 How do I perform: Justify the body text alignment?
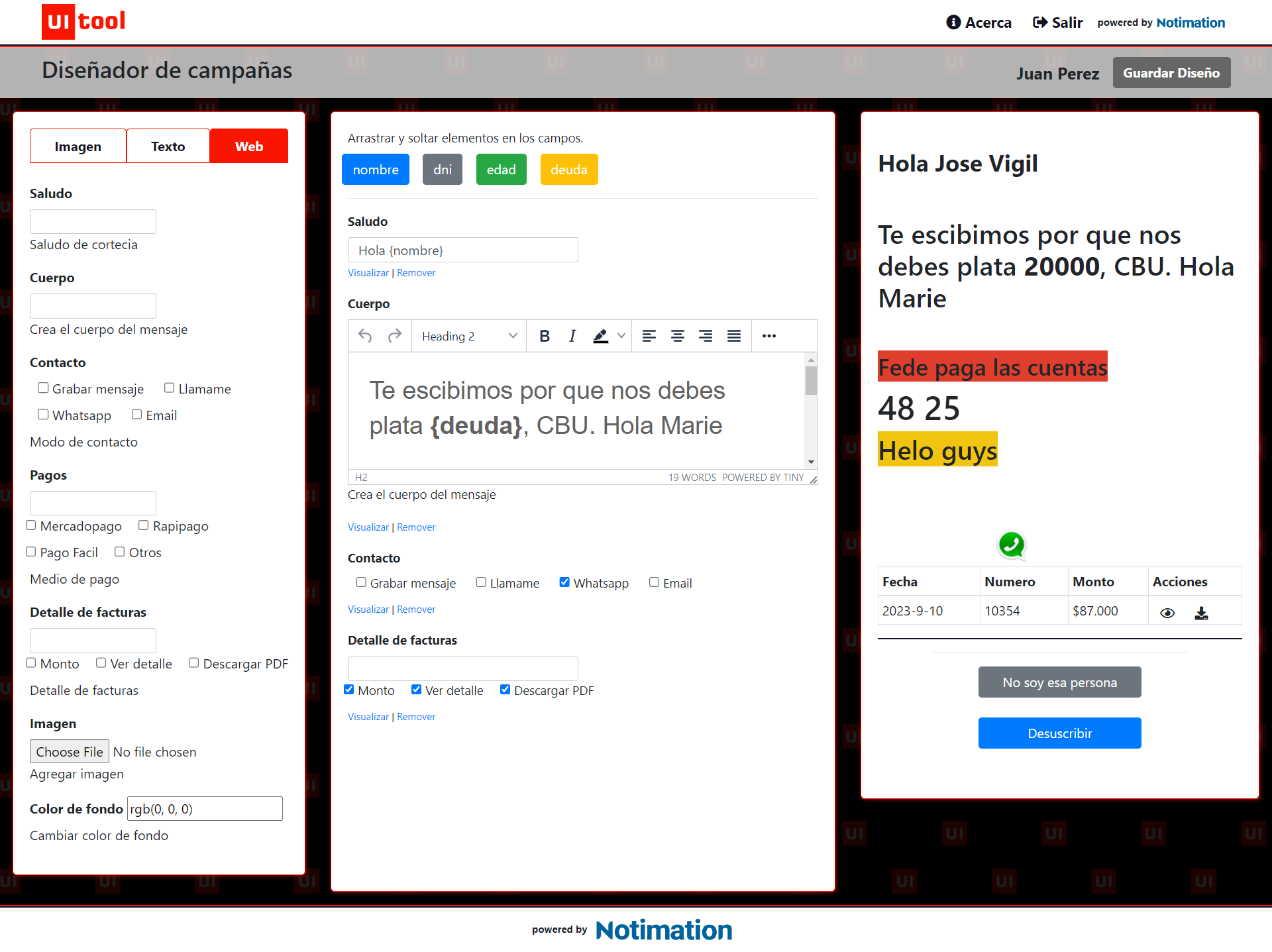tap(733, 336)
